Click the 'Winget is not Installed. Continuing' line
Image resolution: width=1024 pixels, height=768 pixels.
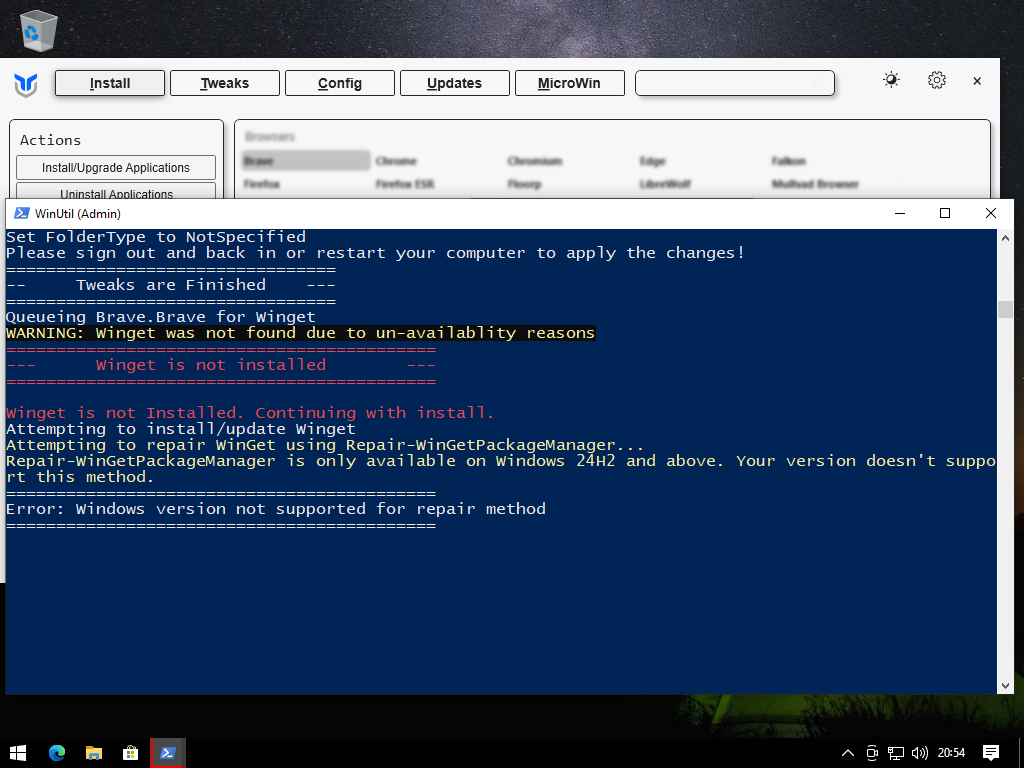coord(250,413)
